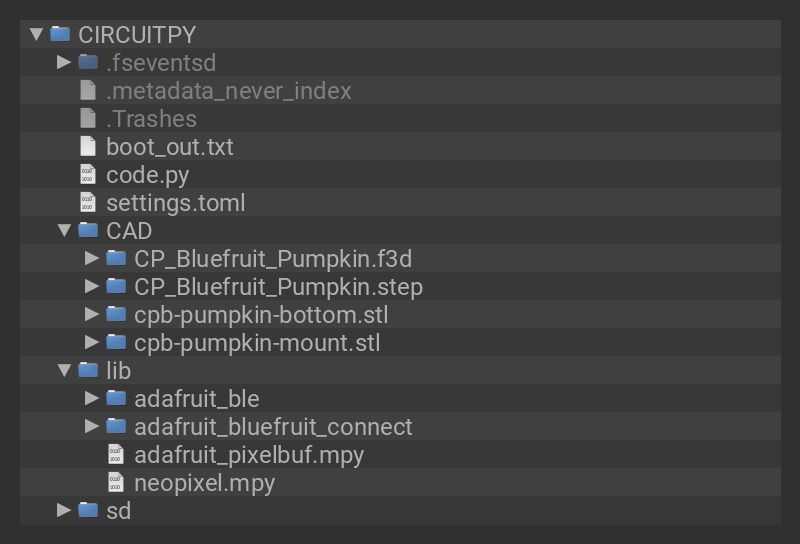Click the neopixel.mpy file icon
800x544 pixels.
tap(116, 482)
